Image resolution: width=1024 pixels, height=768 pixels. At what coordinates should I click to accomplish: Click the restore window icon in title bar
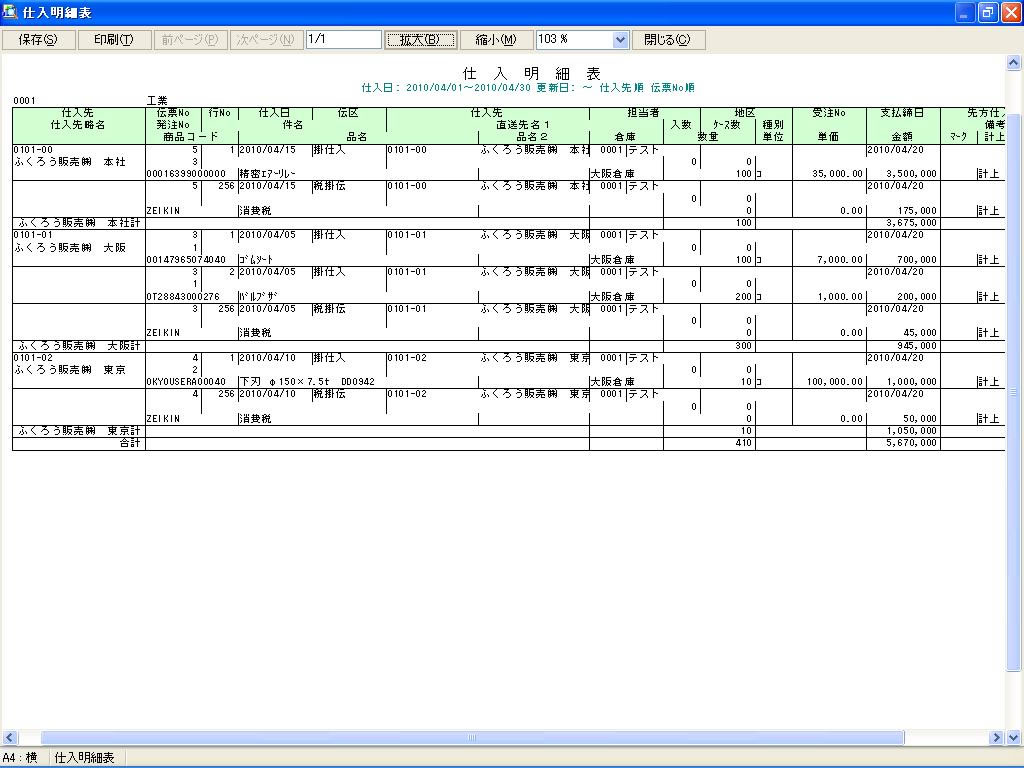tap(988, 12)
